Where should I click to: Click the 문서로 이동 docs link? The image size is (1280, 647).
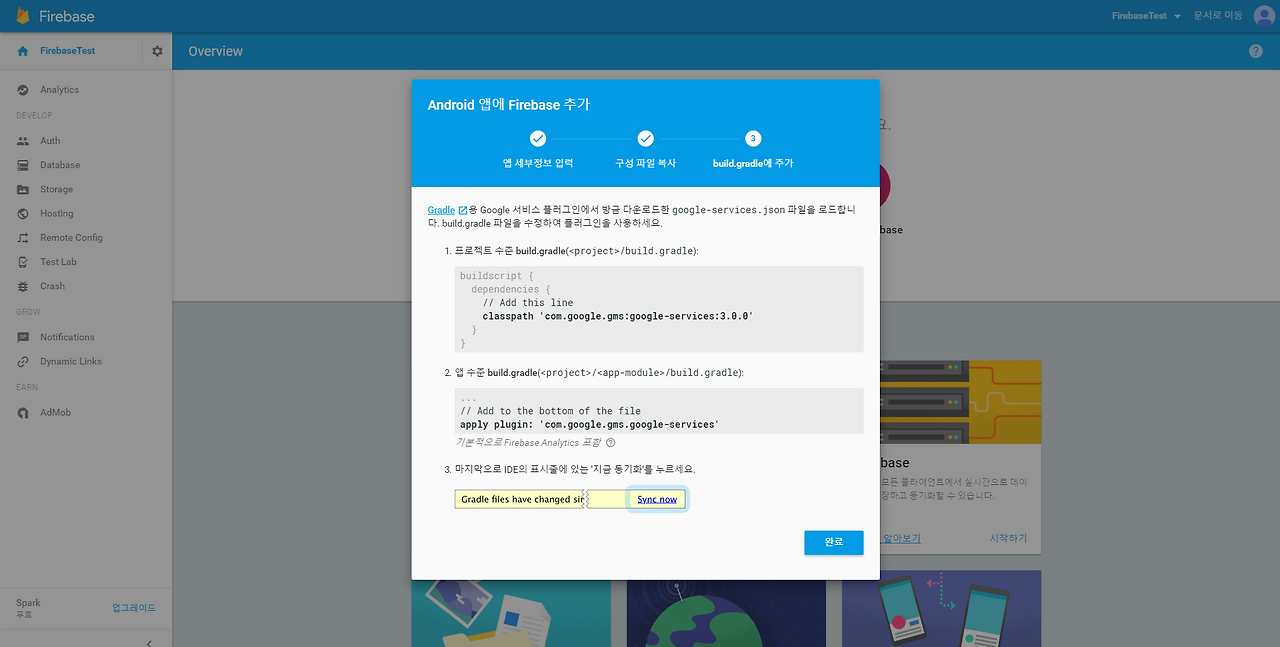(x=1218, y=16)
